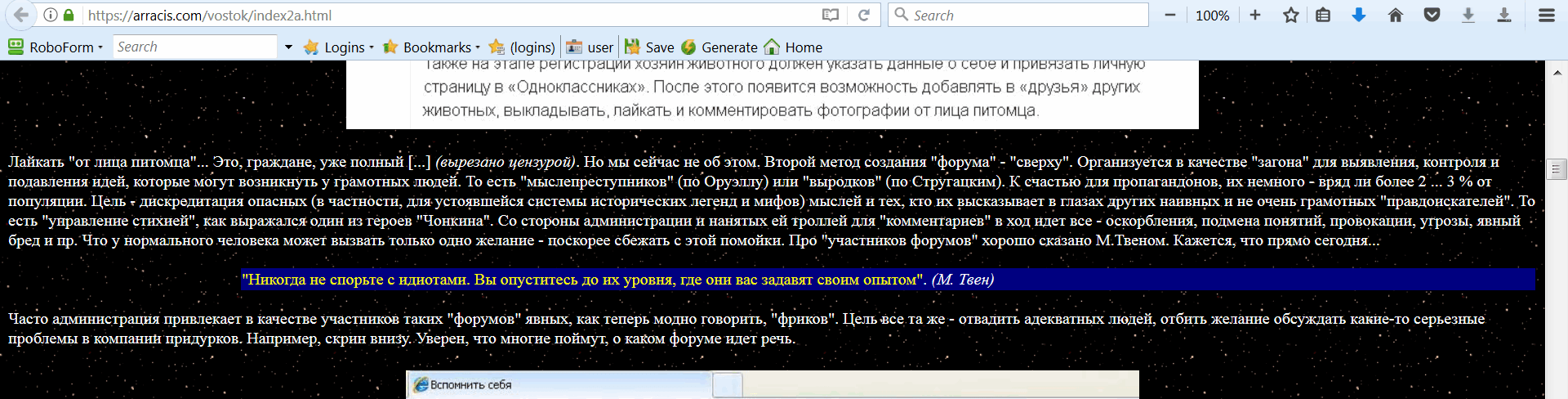Screen dimensions: 1568x399
Task: Open the RoboForm menu
Action: pos(56,47)
